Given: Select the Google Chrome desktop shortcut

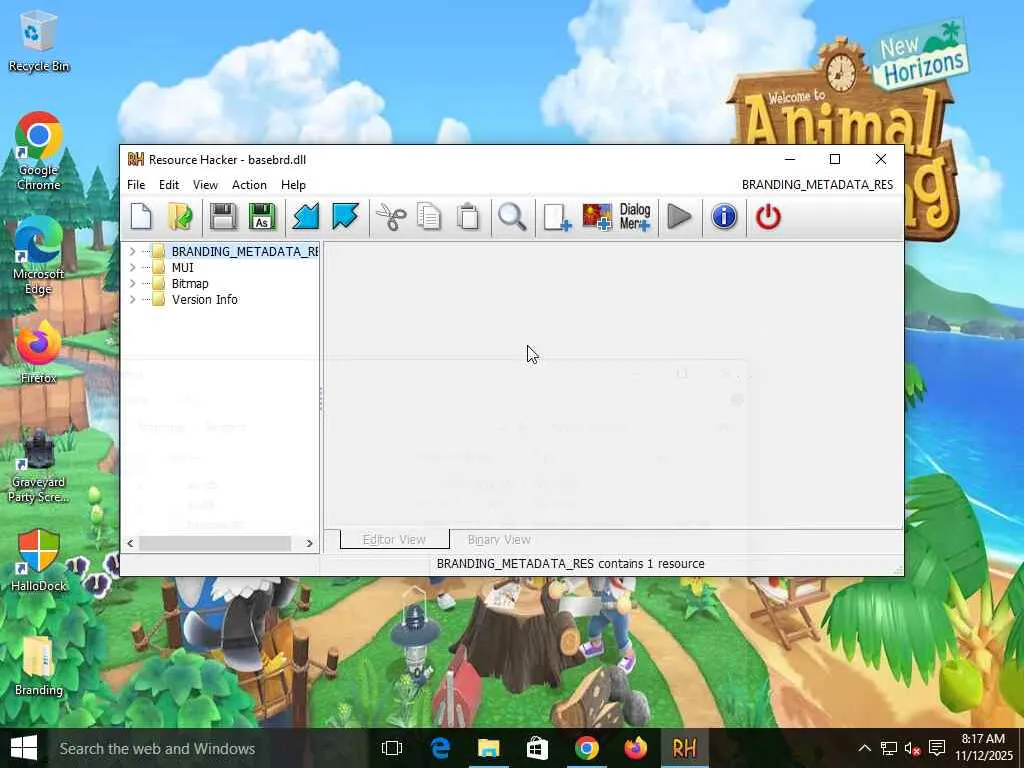Looking at the screenshot, I should pos(39,152).
